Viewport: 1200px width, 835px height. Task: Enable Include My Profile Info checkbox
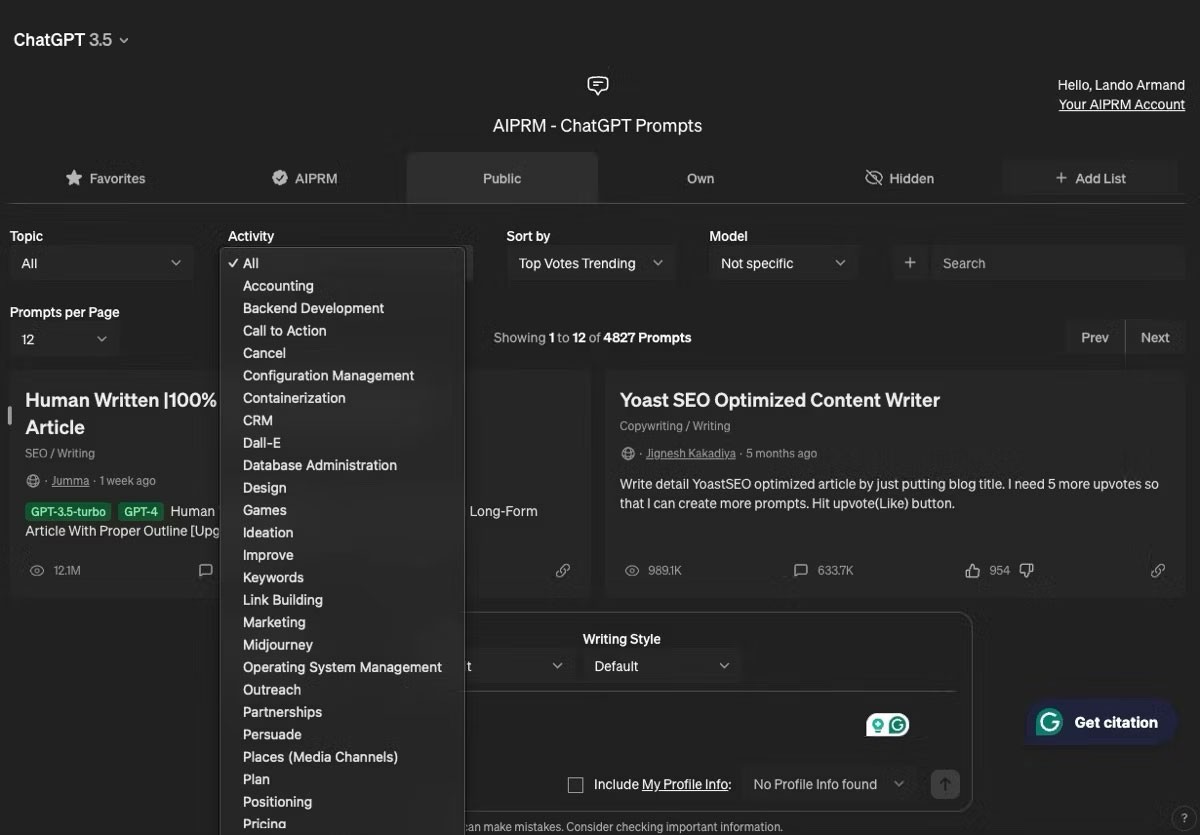575,785
